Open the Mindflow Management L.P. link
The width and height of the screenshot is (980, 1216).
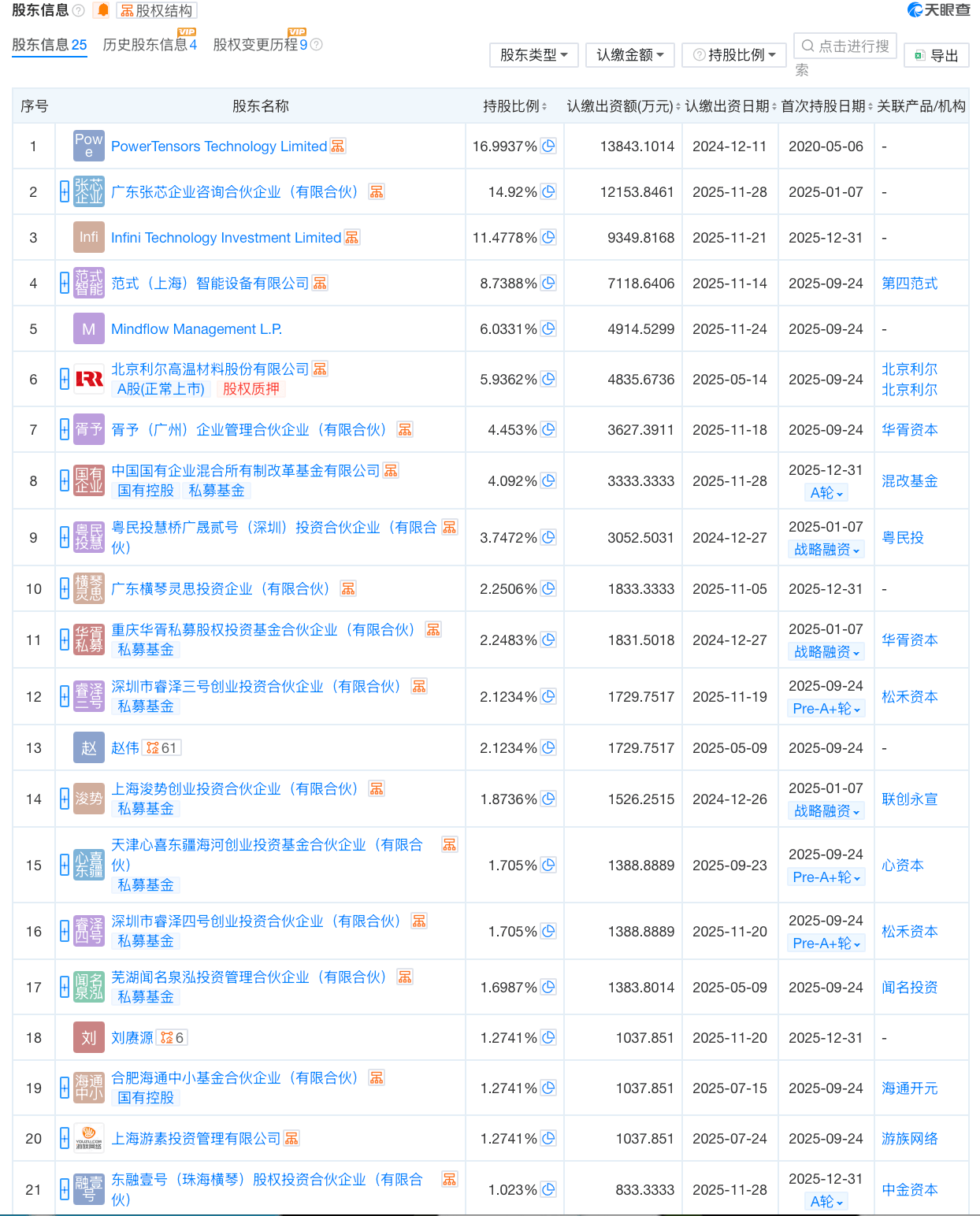(196, 329)
